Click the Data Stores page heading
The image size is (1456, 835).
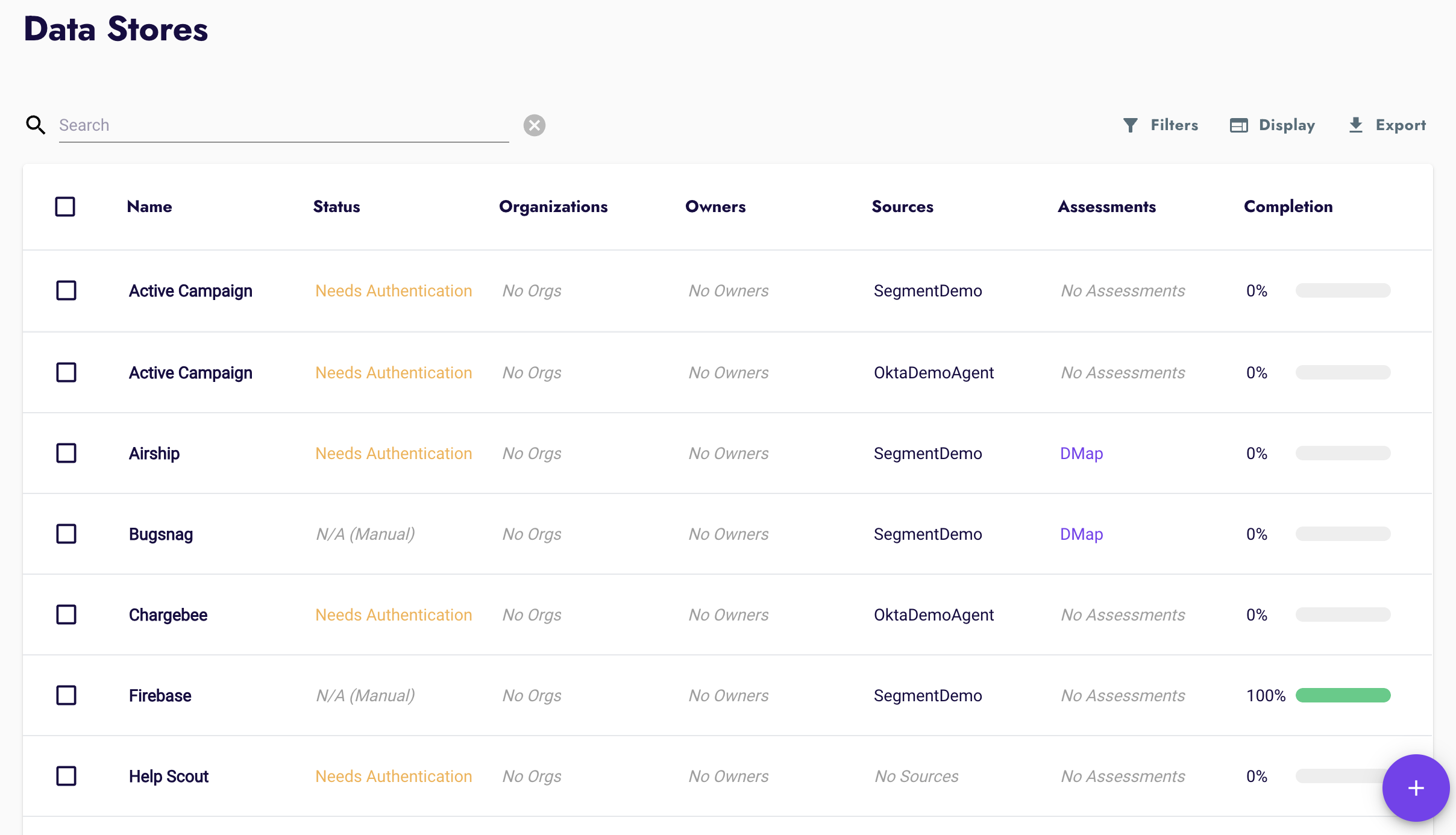click(116, 28)
